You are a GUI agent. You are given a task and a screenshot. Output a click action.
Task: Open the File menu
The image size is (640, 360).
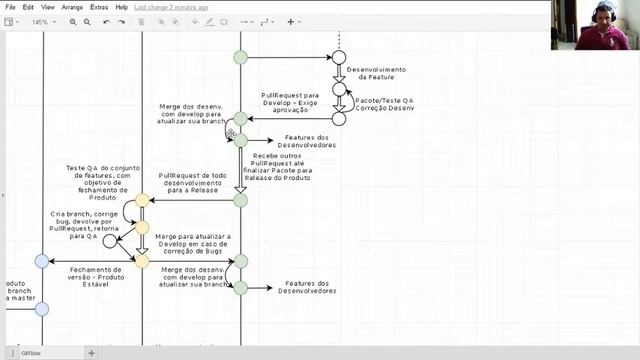[x=10, y=7]
